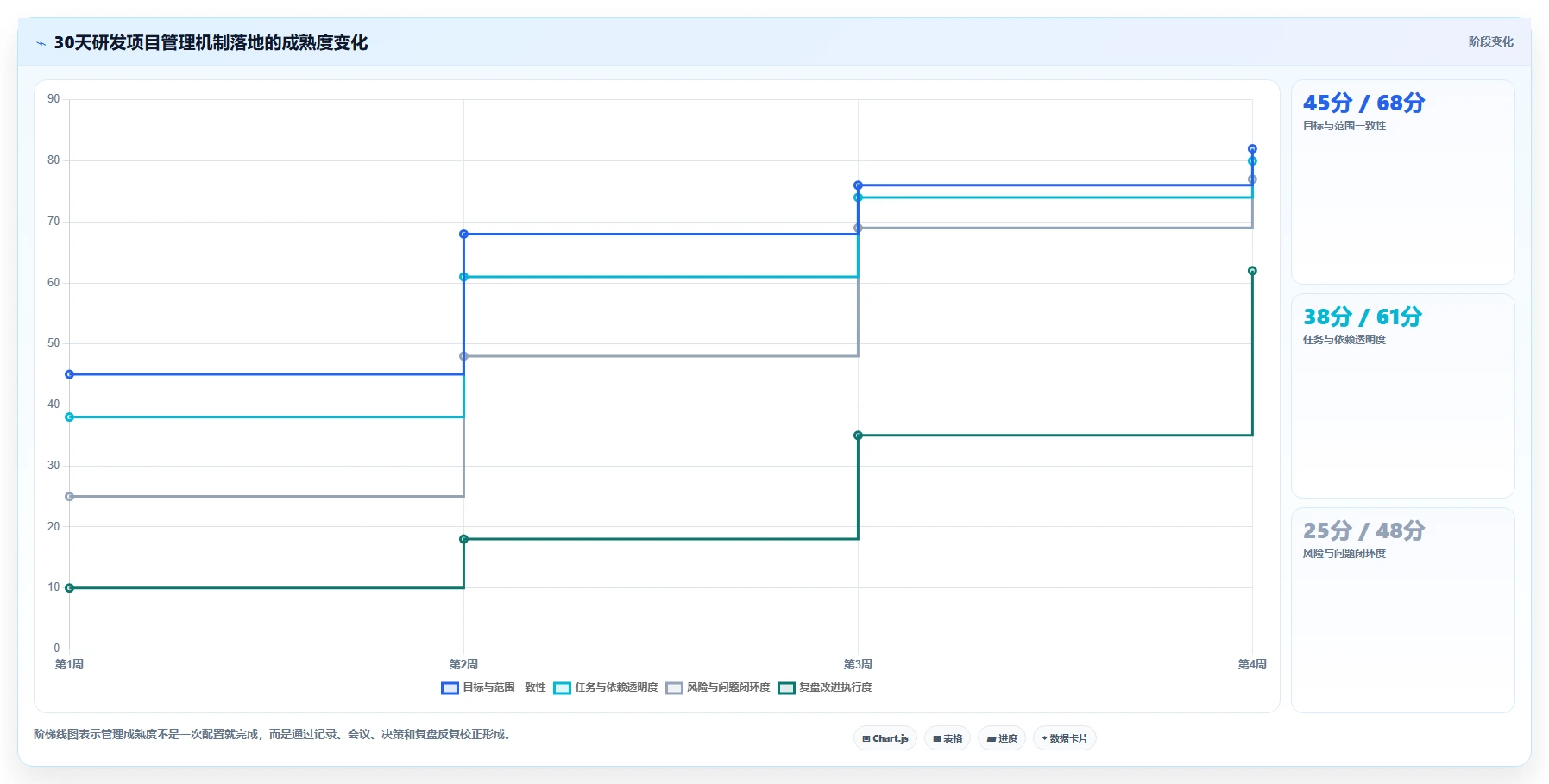Click the 38分 / 61分 card value
This screenshot has height=784, width=1549.
pyautogui.click(x=1362, y=317)
